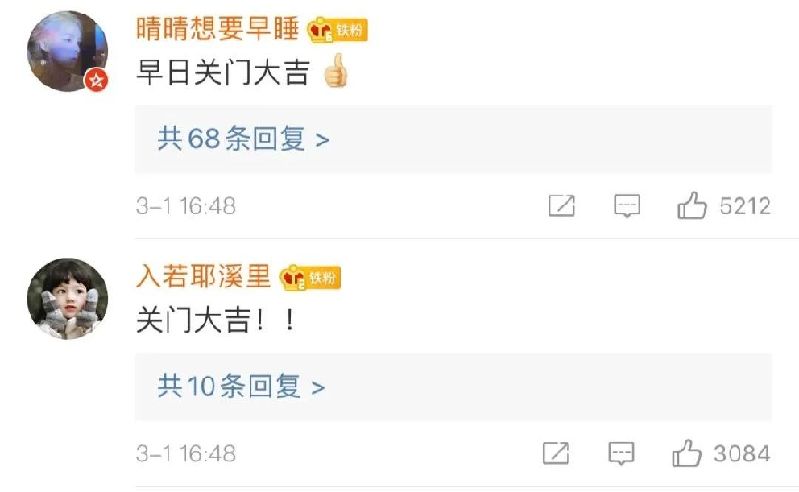Reply to 晴晴想要早睡's comment via comment icon
Viewport: 799px width, 492px height.
click(627, 206)
